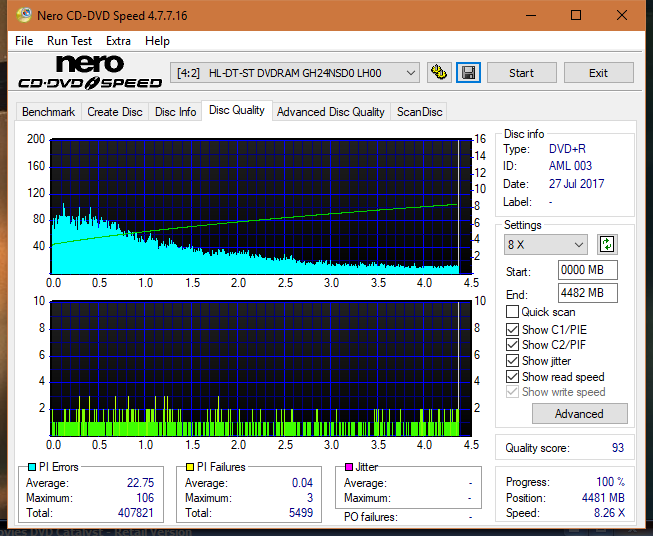This screenshot has height=536, width=653.
Task: Enable the Quick scan checkbox
Action: pos(512,312)
